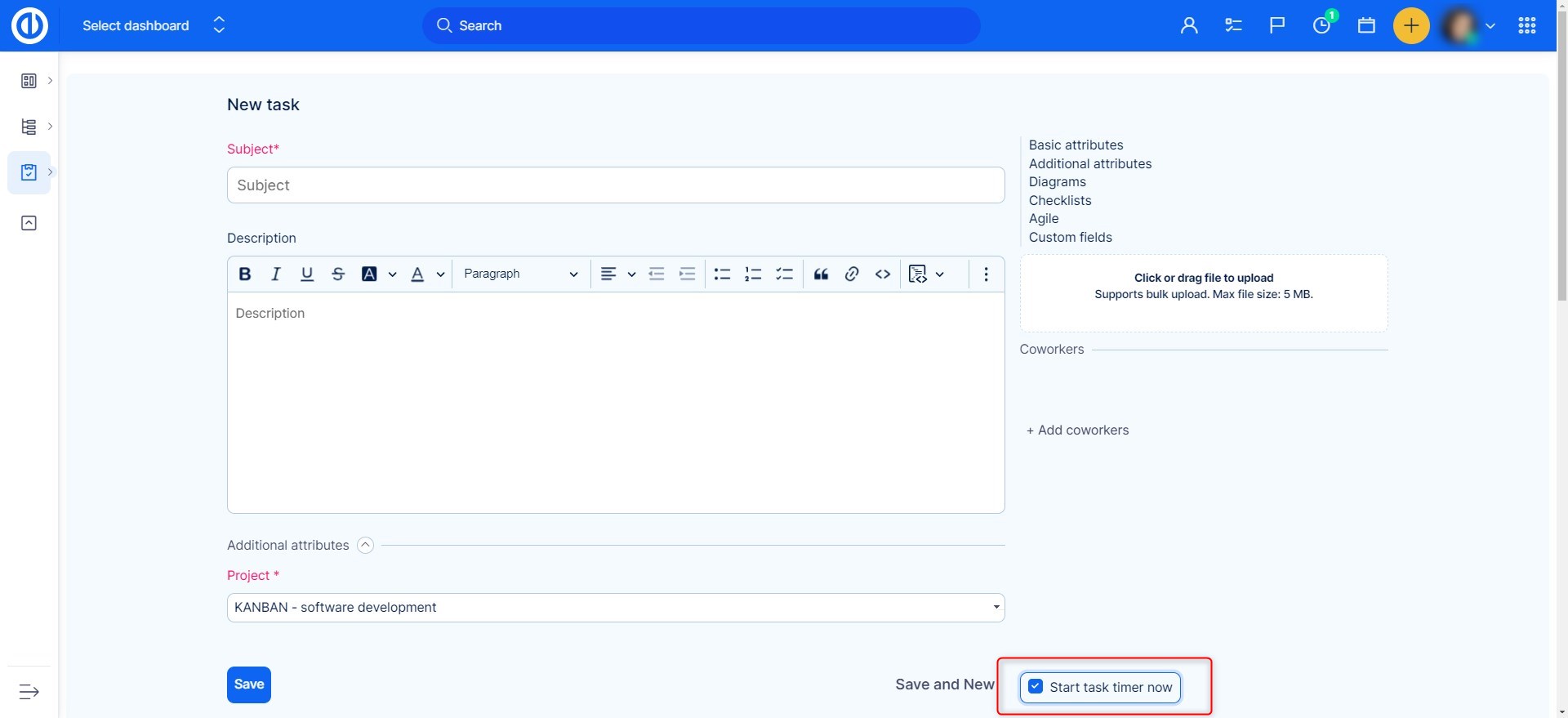The image size is (1568, 718).
Task: Click the Bold formatting icon
Action: click(244, 274)
